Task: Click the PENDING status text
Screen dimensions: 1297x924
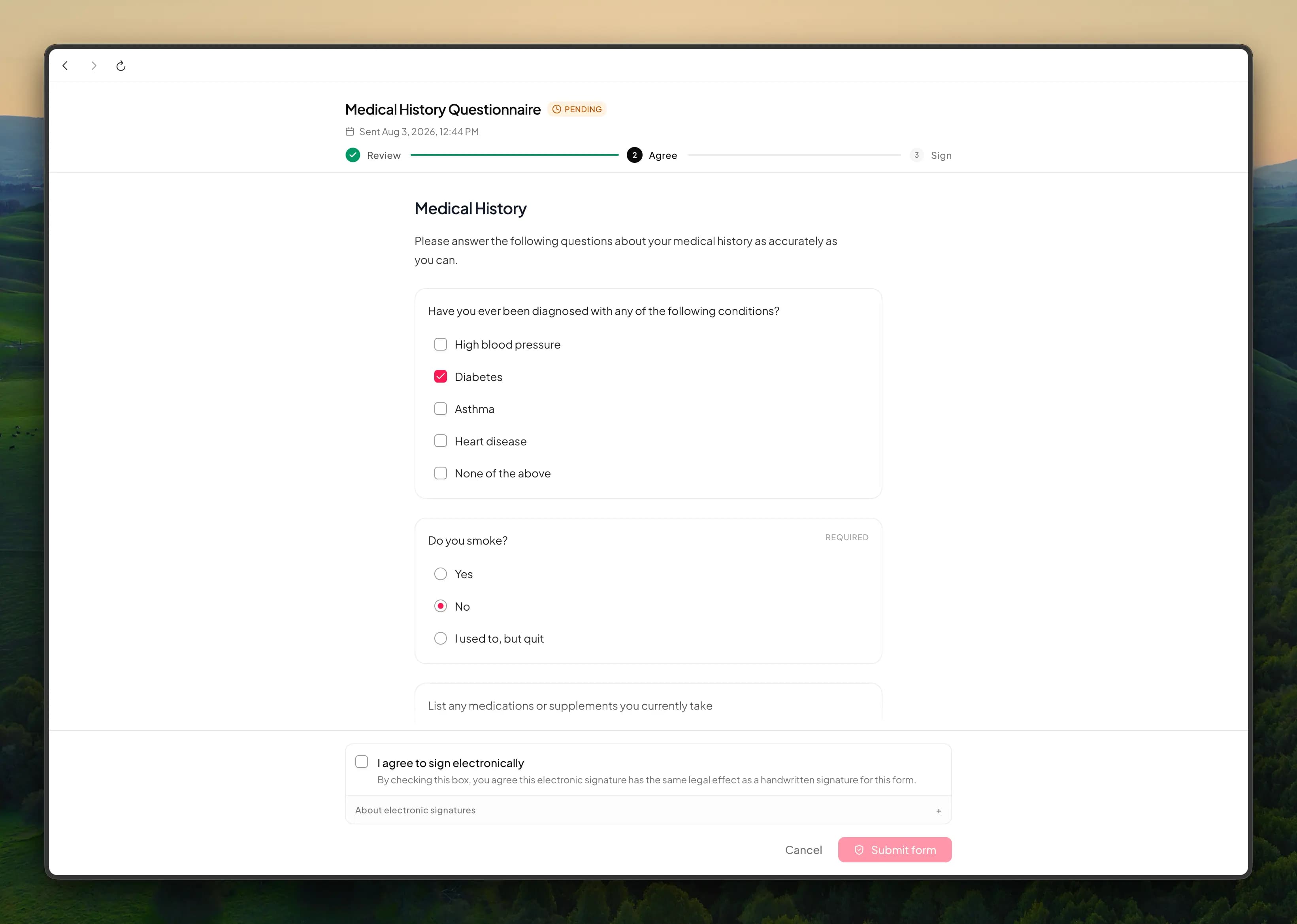Action: (583, 109)
